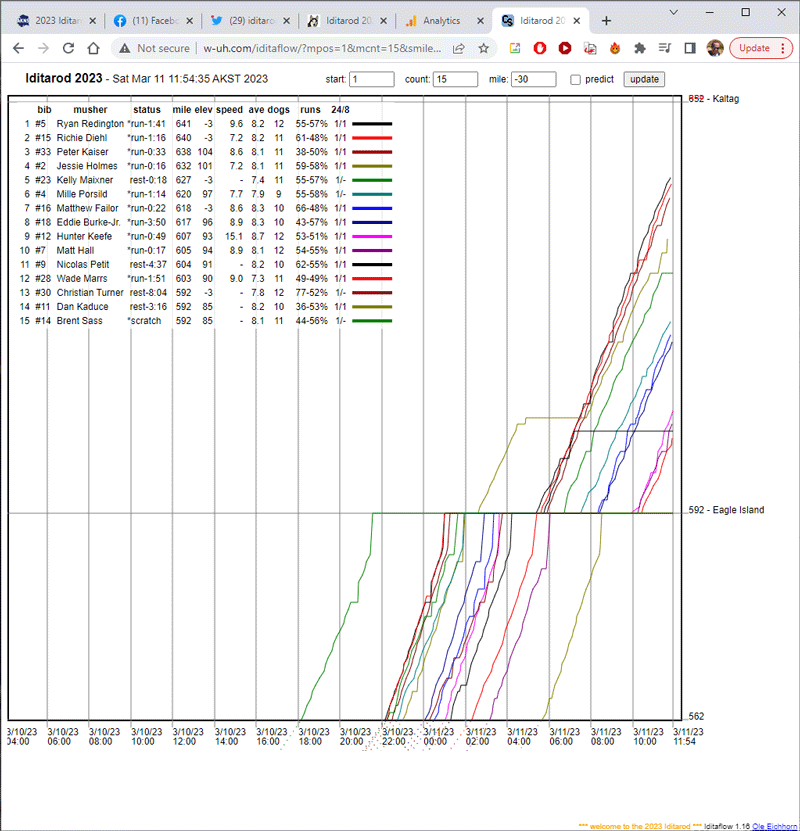Toggle the browser side panel
This screenshot has height=831, width=800.
[690, 48]
